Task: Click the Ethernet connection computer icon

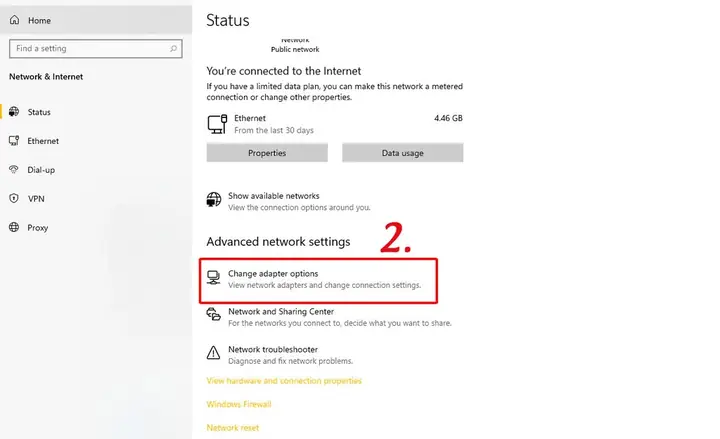Action: (x=217, y=124)
